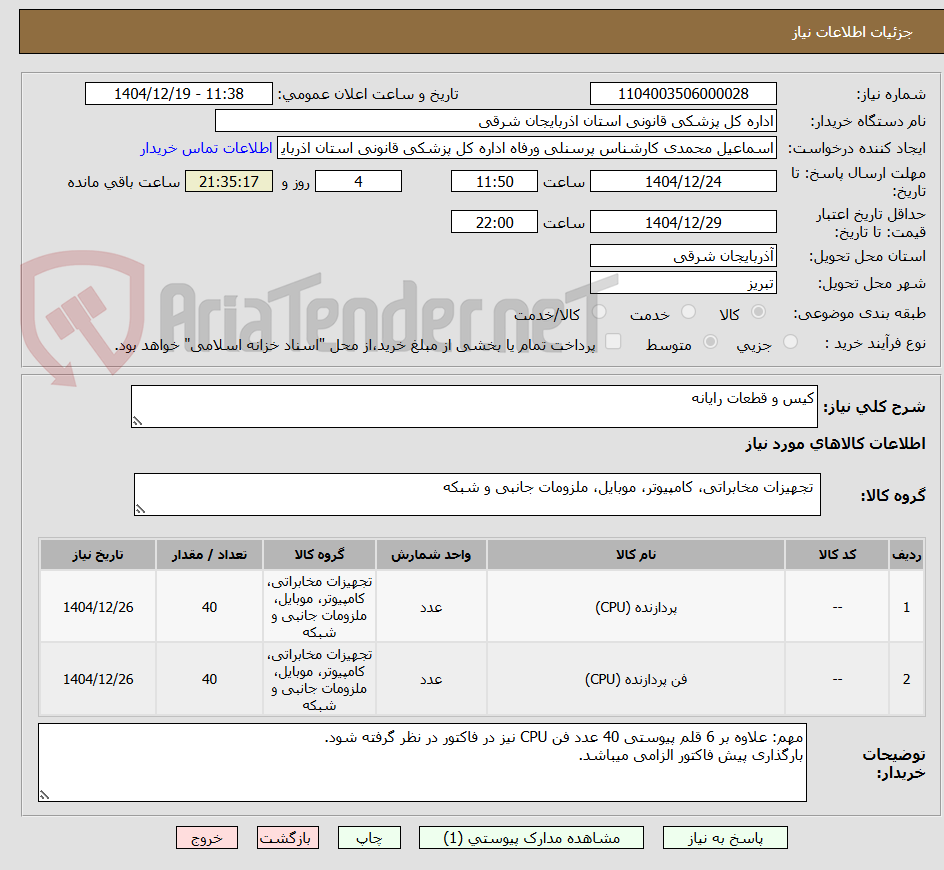Click the فن پردازنده (CPU) item name cell
Viewport: 944px width, 870px height.
tap(636, 679)
